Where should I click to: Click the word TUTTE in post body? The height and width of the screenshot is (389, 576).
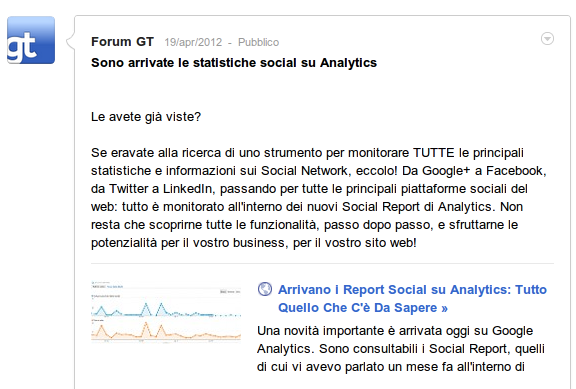pyautogui.click(x=433, y=153)
